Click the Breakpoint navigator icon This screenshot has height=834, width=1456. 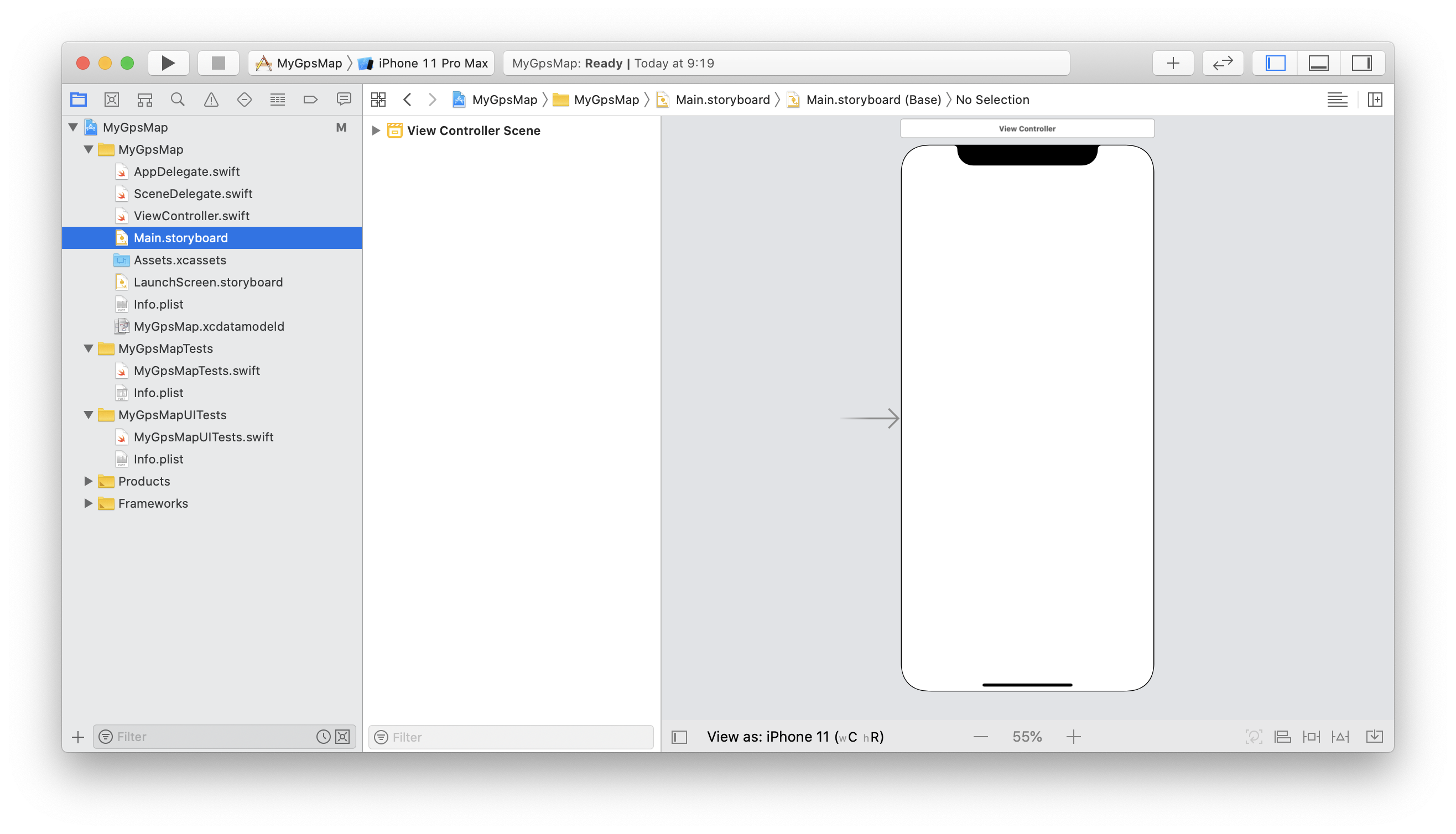(x=311, y=99)
